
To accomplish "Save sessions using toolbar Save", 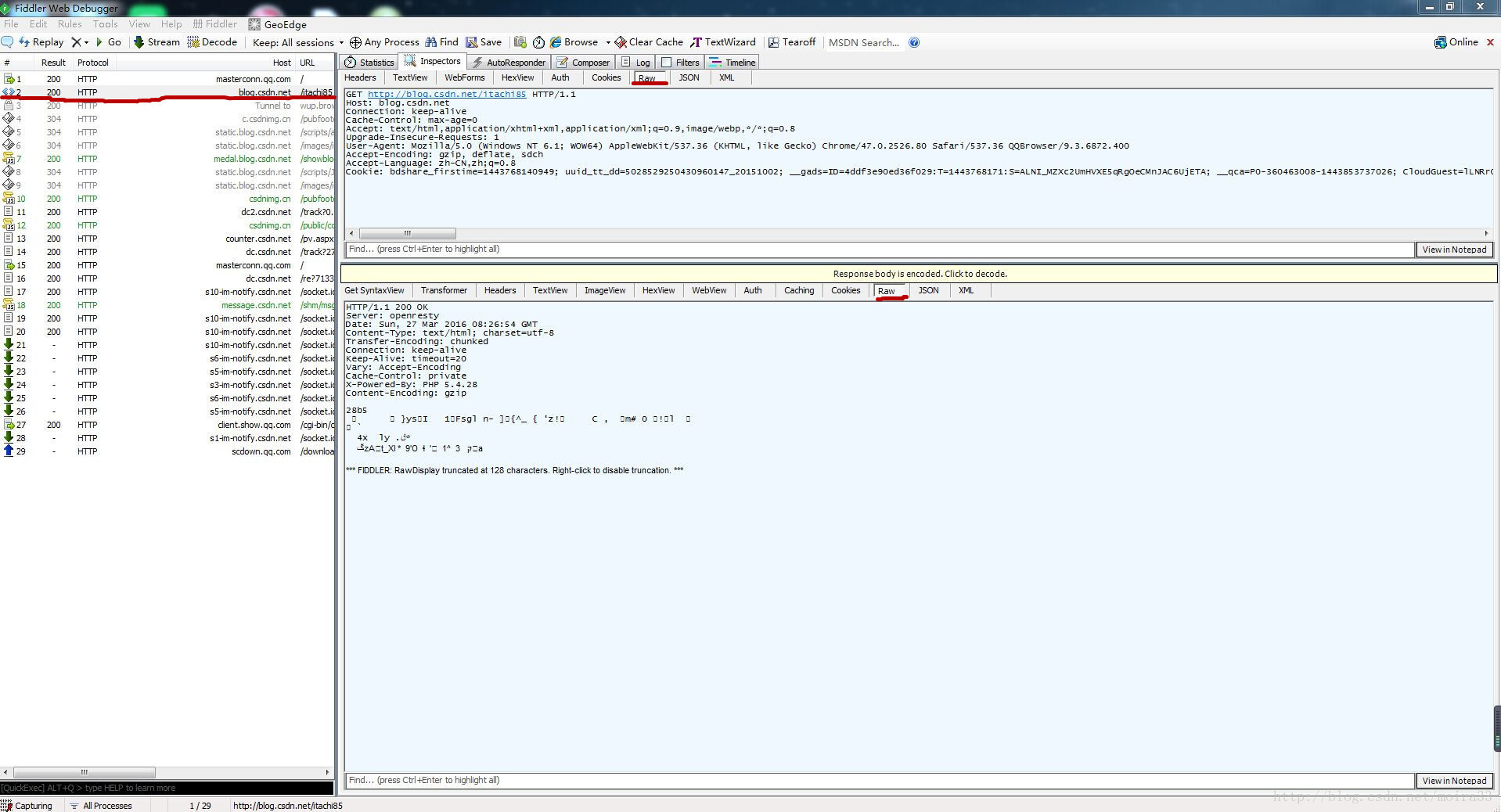I will click(x=484, y=42).
